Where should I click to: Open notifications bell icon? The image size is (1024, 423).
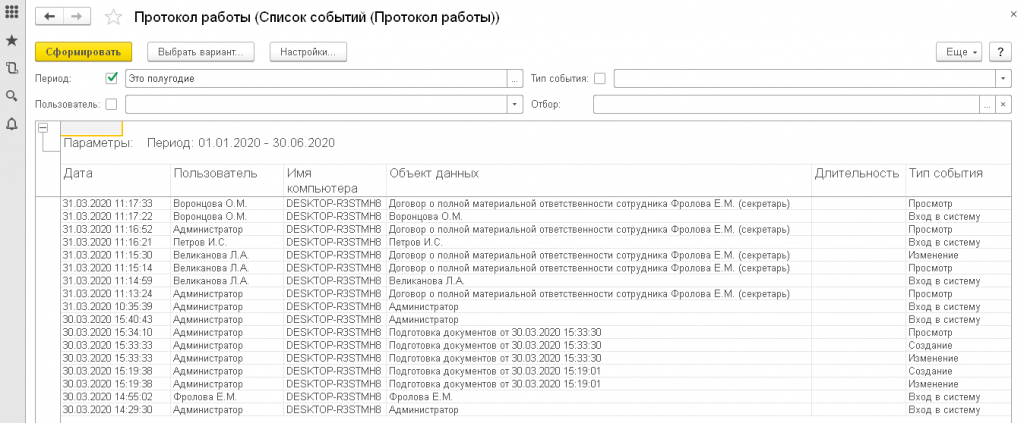[x=11, y=124]
